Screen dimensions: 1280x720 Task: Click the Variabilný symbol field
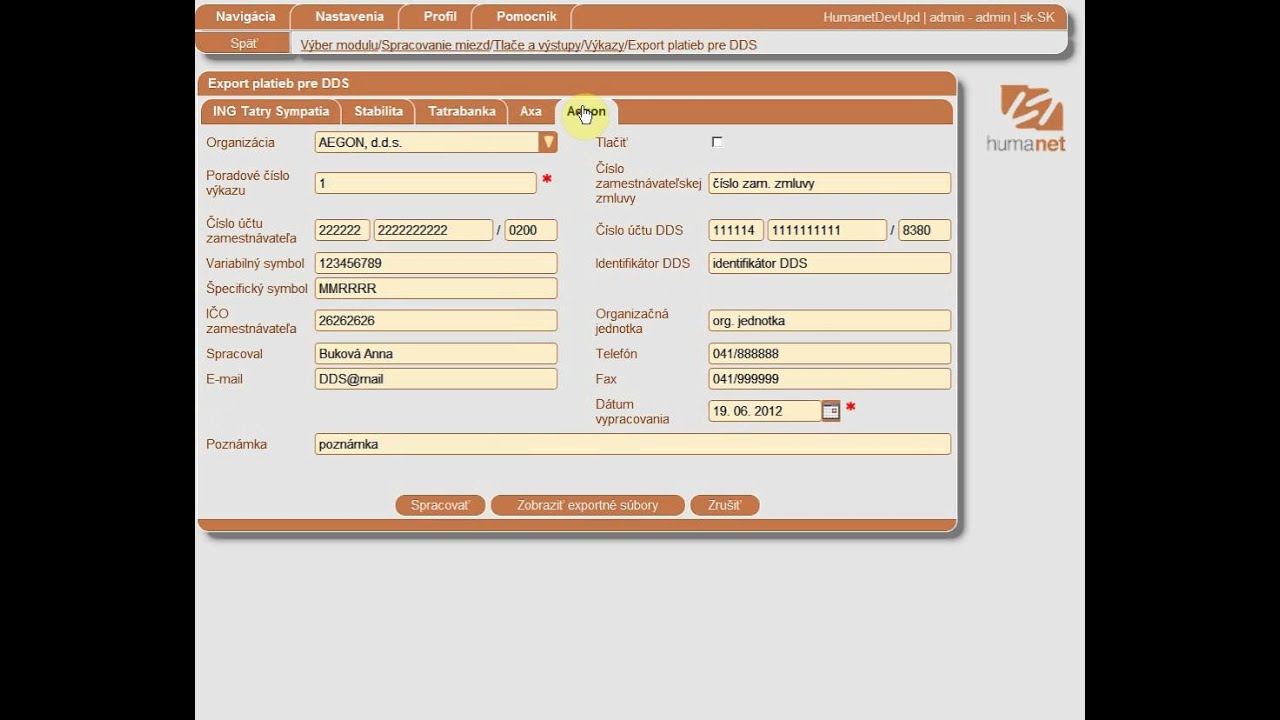click(436, 263)
